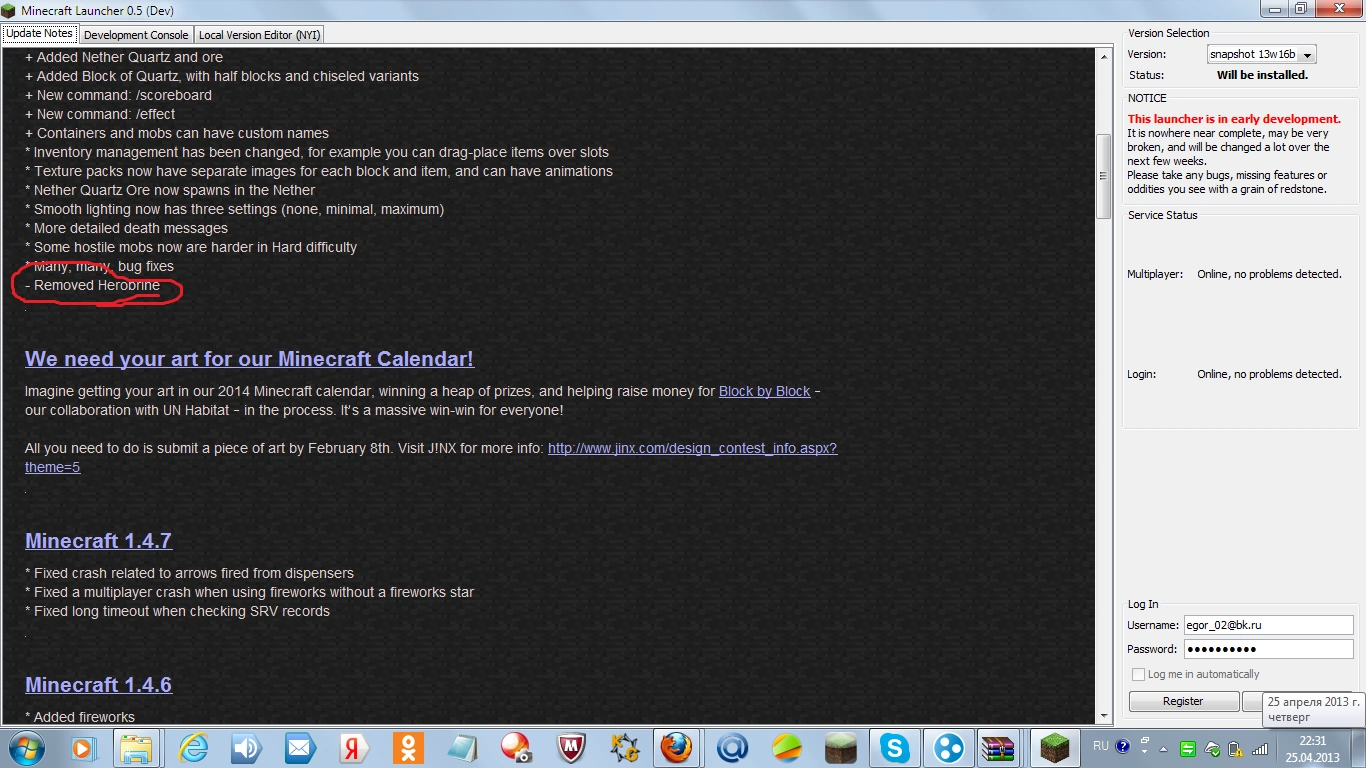This screenshot has height=768, width=1366.
Task: Click the Minecraft Launcher title bar icon
Action: pos(9,10)
